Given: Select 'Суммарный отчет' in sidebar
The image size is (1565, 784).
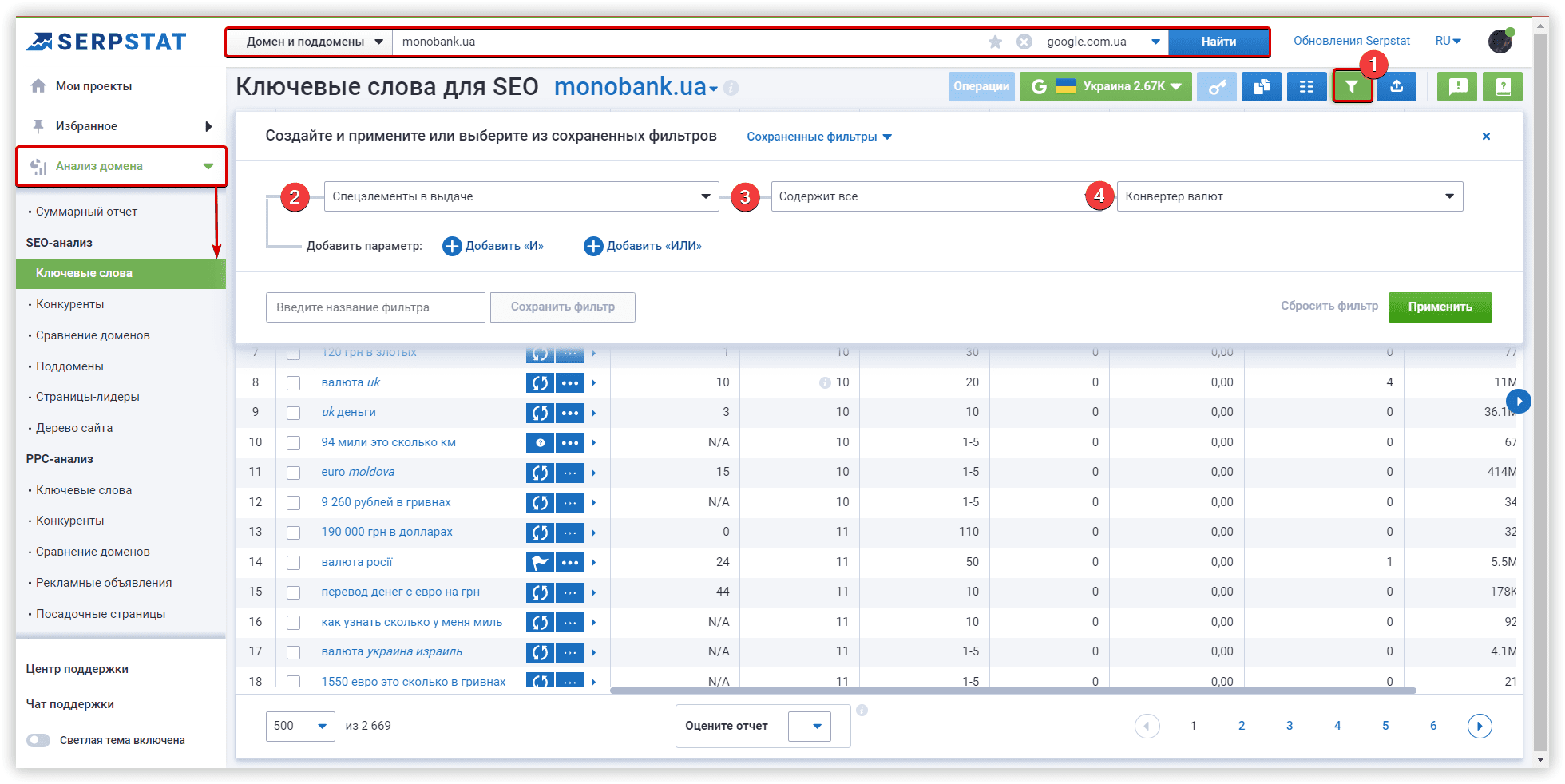Looking at the screenshot, I should point(86,212).
